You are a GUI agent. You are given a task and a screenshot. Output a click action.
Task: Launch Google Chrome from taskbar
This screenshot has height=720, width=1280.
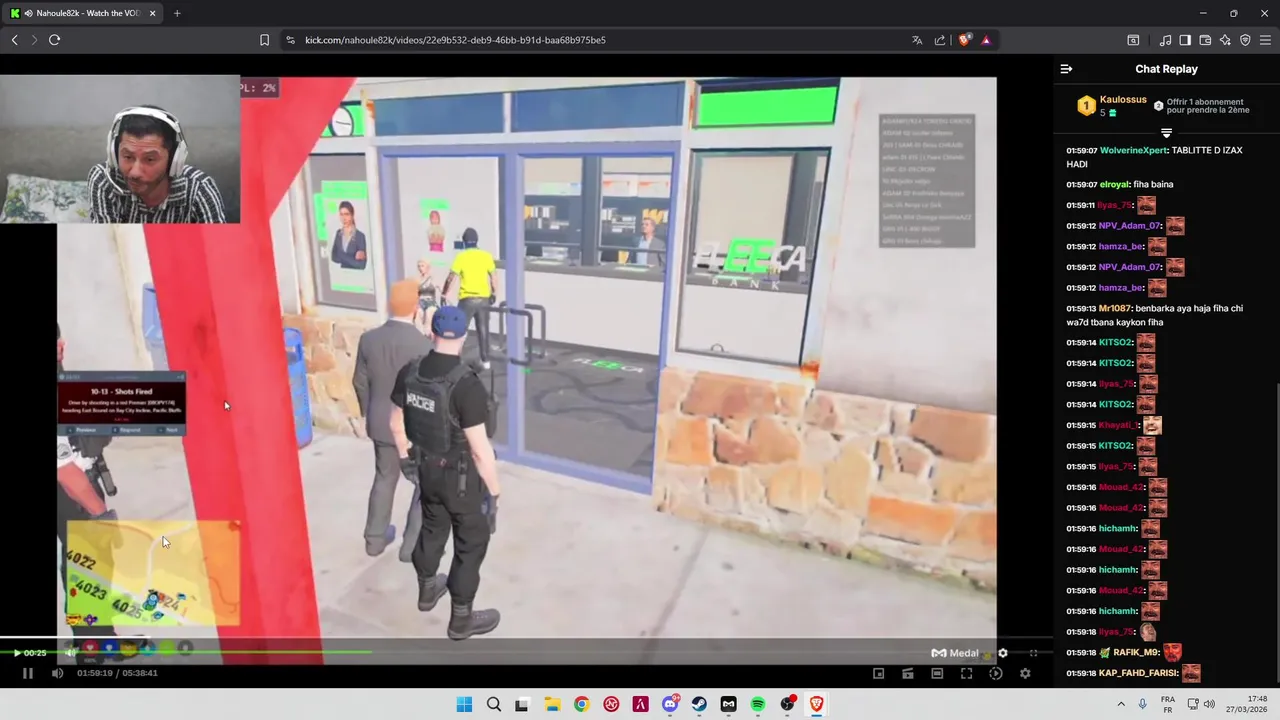pyautogui.click(x=581, y=704)
